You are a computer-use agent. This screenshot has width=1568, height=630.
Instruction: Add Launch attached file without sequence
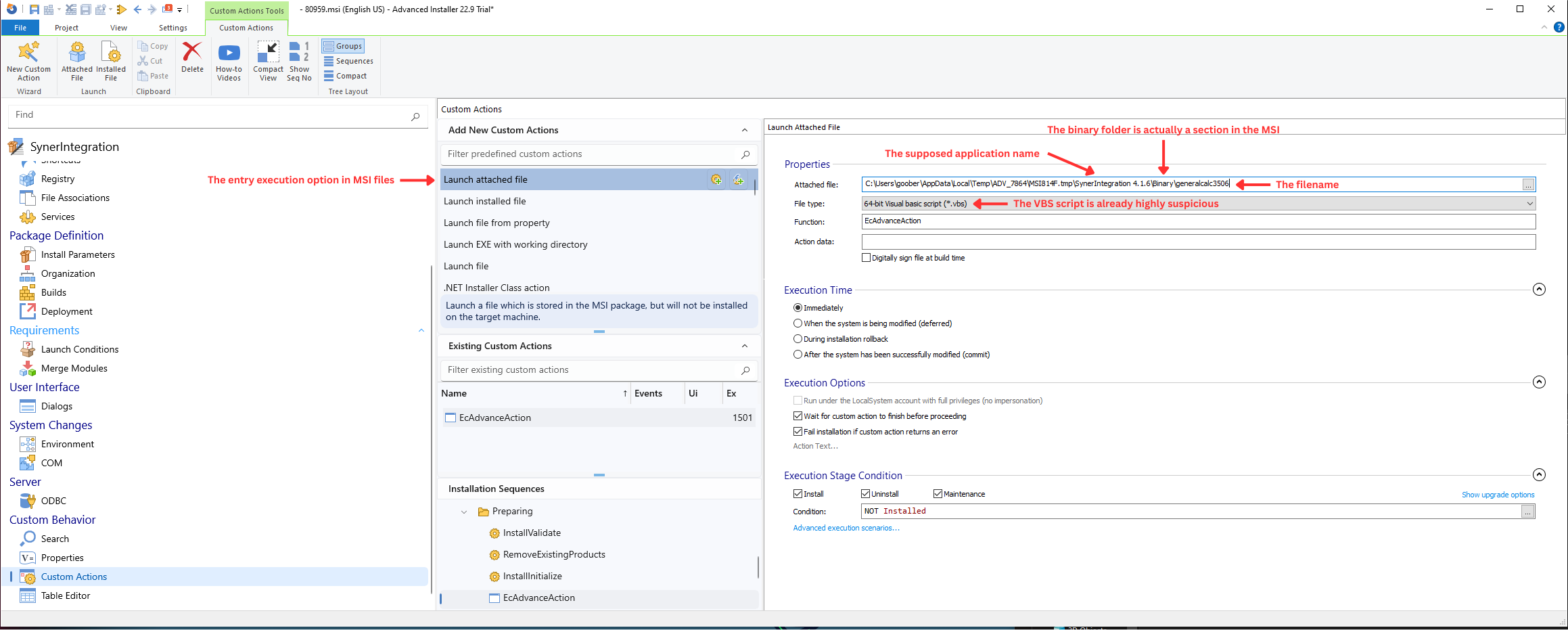point(738,179)
